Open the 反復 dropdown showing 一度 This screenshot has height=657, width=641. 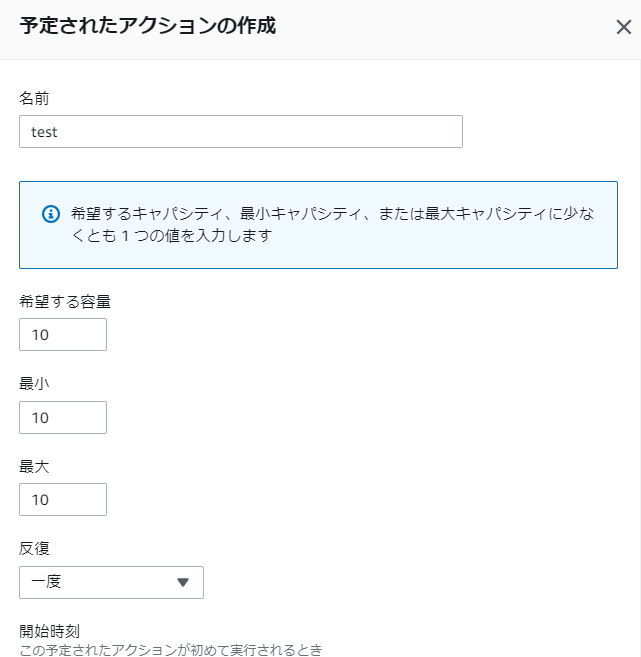point(111,582)
